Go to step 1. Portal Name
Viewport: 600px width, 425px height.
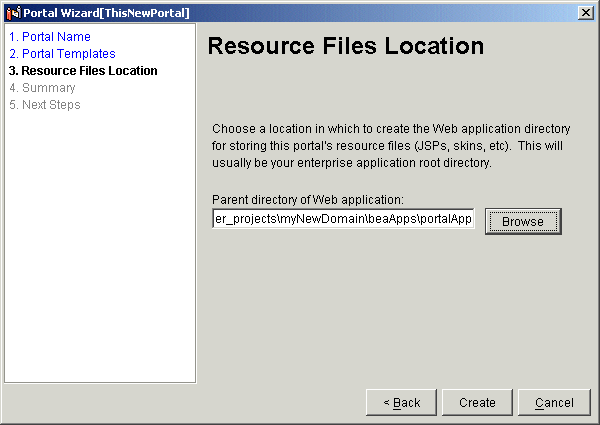pos(50,37)
